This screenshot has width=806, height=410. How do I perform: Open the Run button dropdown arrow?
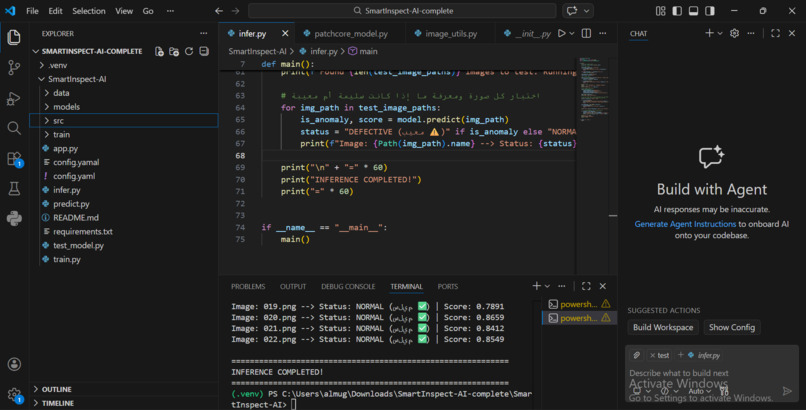click(x=572, y=33)
